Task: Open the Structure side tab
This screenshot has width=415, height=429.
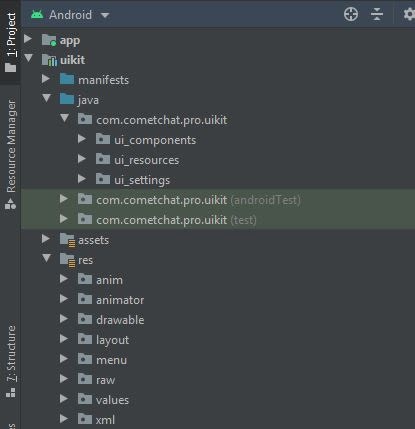Action: [x=11, y=361]
